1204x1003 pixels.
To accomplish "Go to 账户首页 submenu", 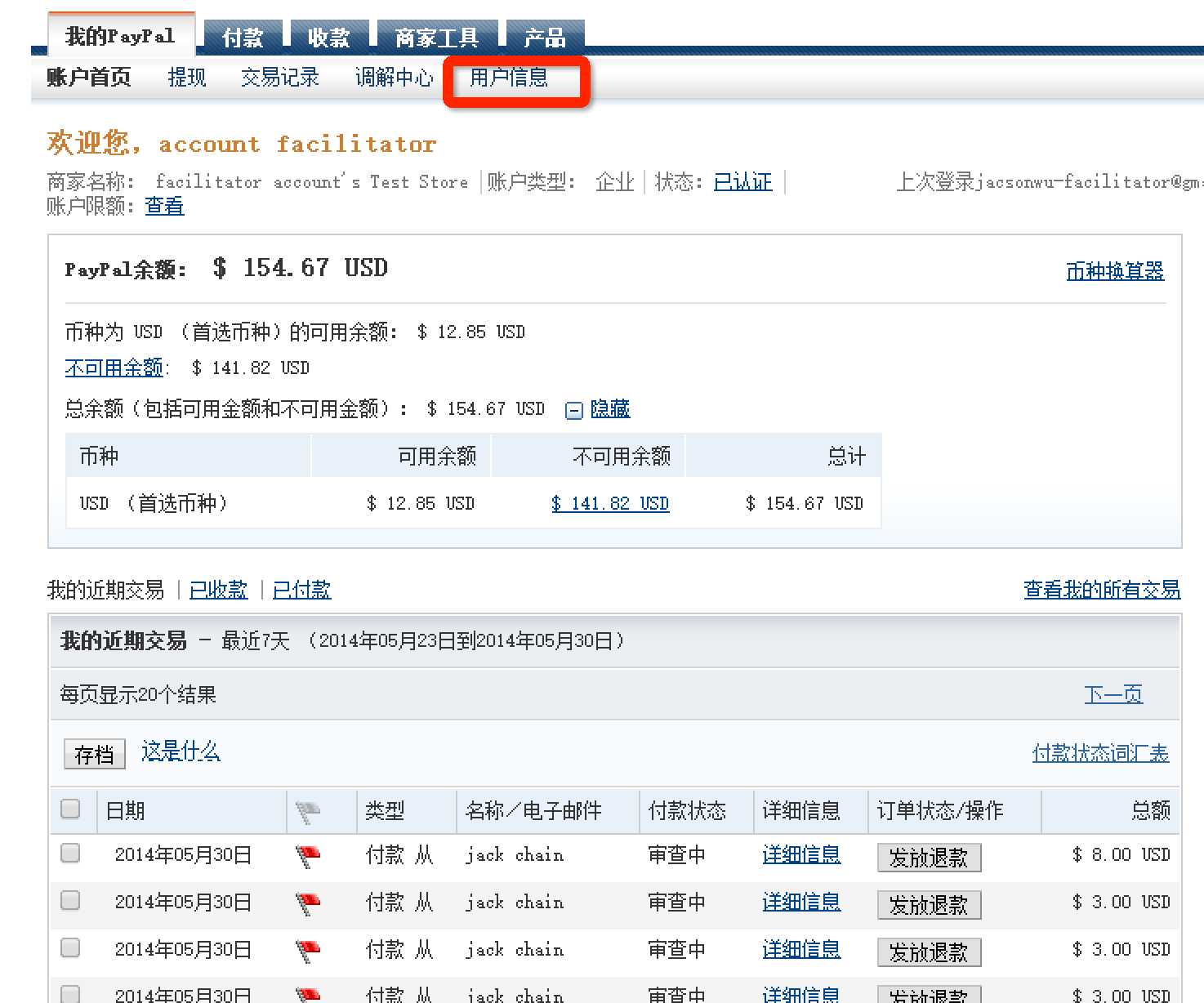I will click(x=89, y=78).
